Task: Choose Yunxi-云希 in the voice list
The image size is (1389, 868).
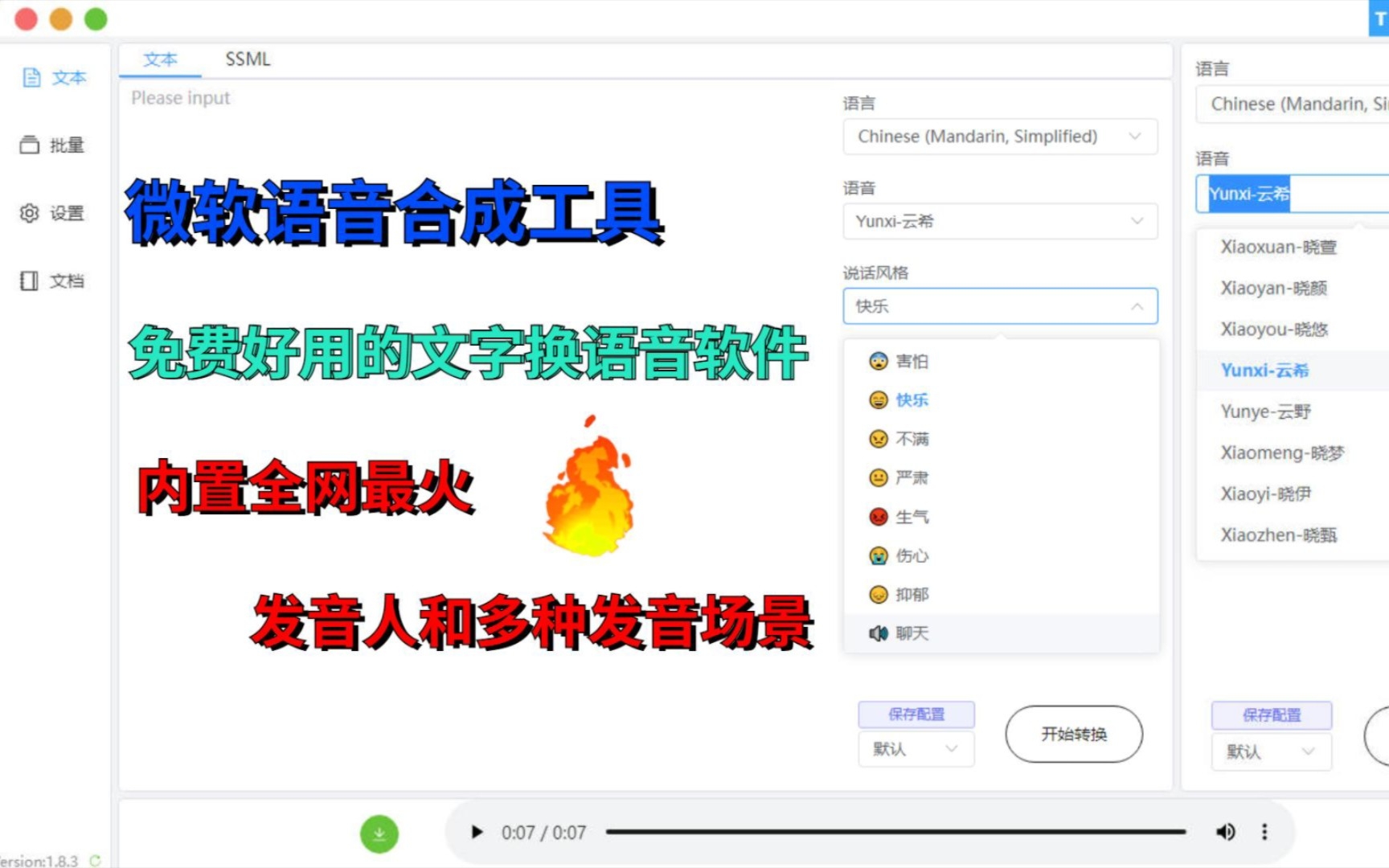Action: (1293, 371)
